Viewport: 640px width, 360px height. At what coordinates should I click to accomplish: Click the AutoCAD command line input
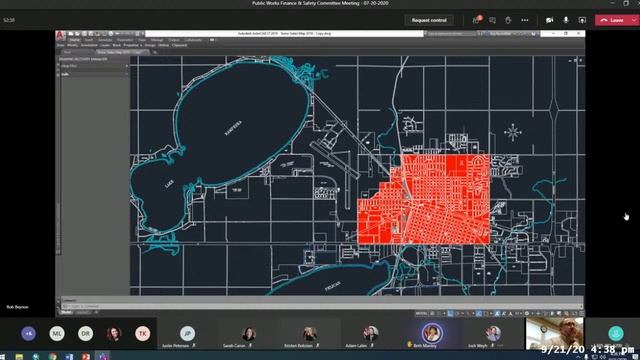(320, 306)
